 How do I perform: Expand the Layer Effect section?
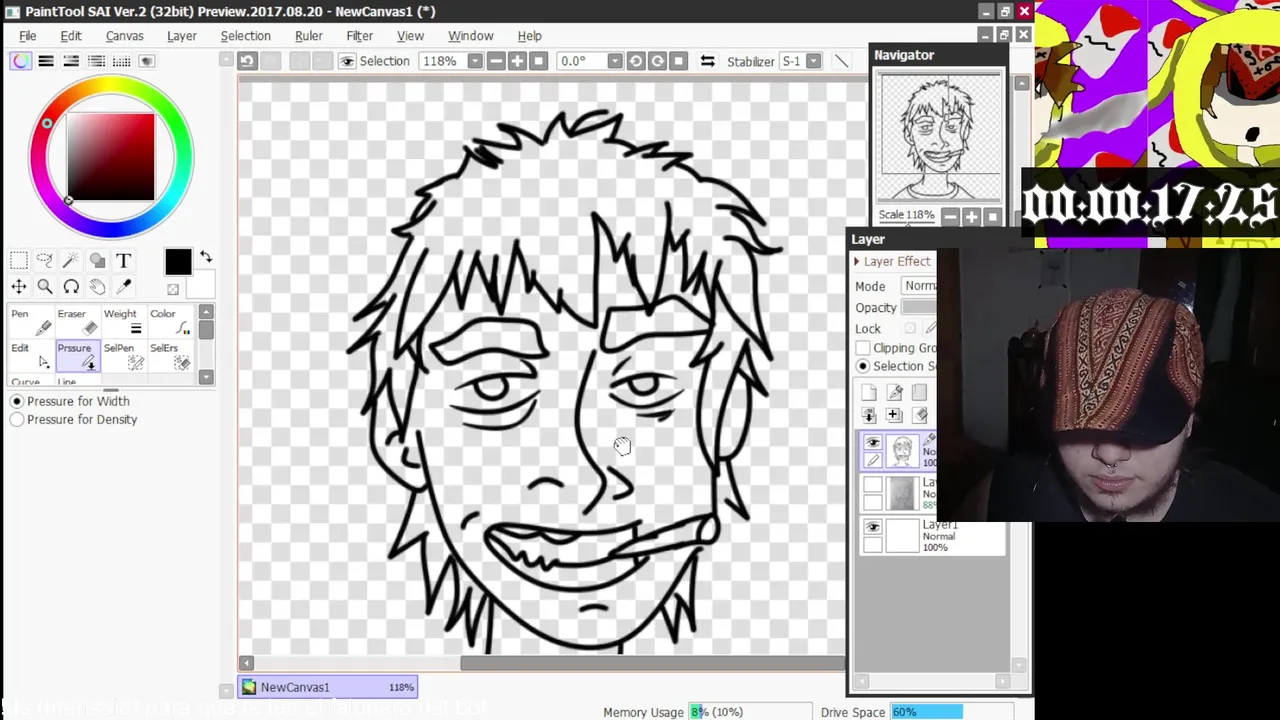(x=856, y=261)
